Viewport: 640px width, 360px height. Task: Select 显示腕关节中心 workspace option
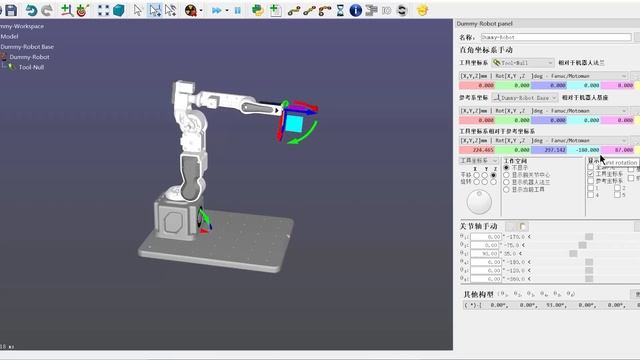(x=507, y=175)
